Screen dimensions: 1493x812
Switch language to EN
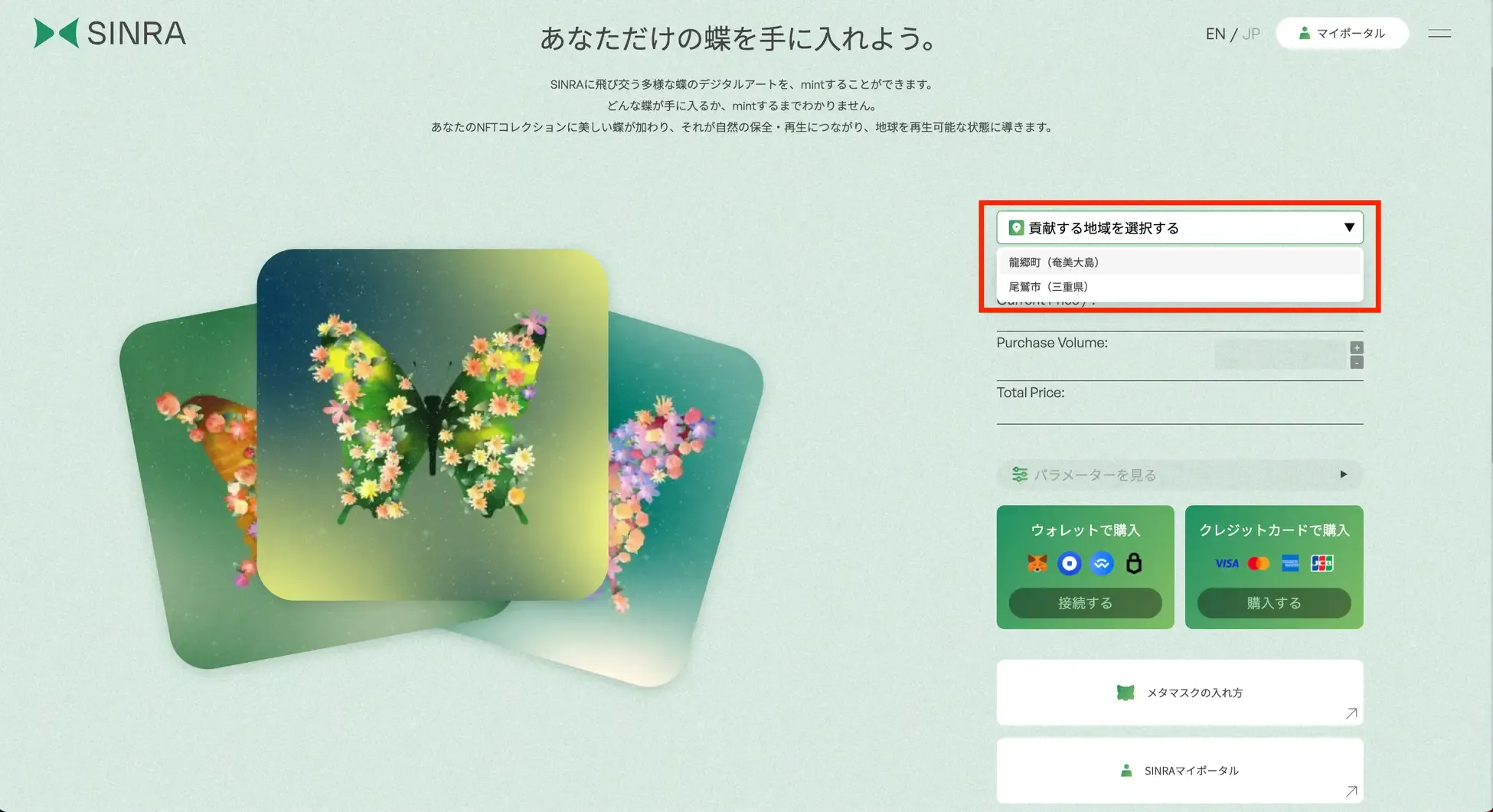tap(1215, 34)
